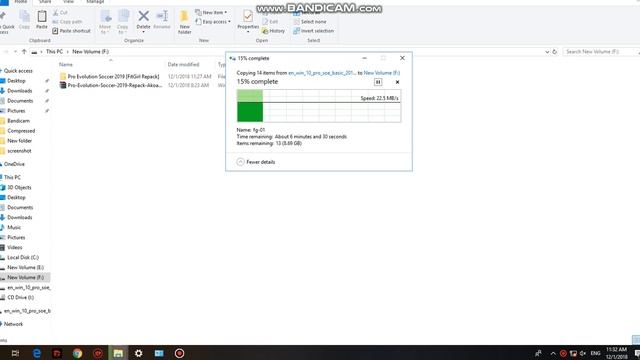This screenshot has height=360, width=640.
Task: Go up one folder level arrow
Action: click(24, 52)
